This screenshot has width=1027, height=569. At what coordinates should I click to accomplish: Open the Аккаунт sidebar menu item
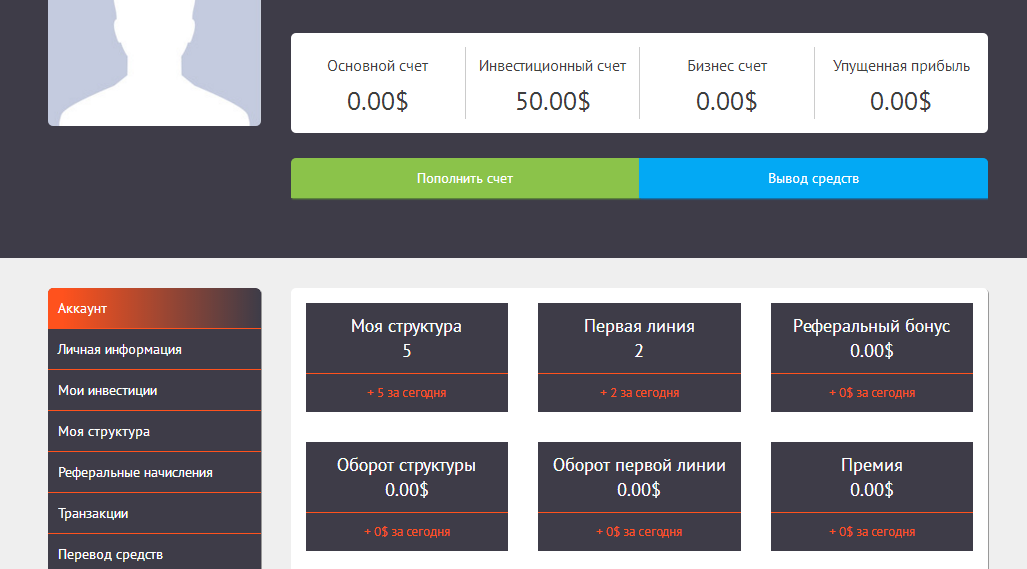pos(154,308)
